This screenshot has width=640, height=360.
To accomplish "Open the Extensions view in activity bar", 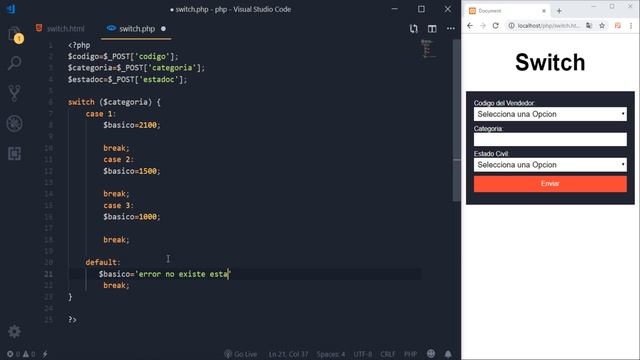I will [14, 153].
